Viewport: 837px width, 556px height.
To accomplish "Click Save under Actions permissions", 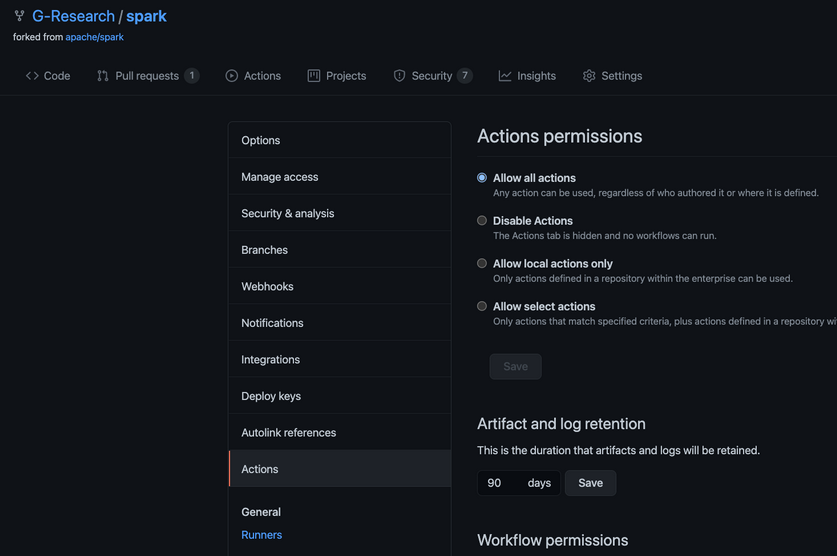I will (x=516, y=367).
